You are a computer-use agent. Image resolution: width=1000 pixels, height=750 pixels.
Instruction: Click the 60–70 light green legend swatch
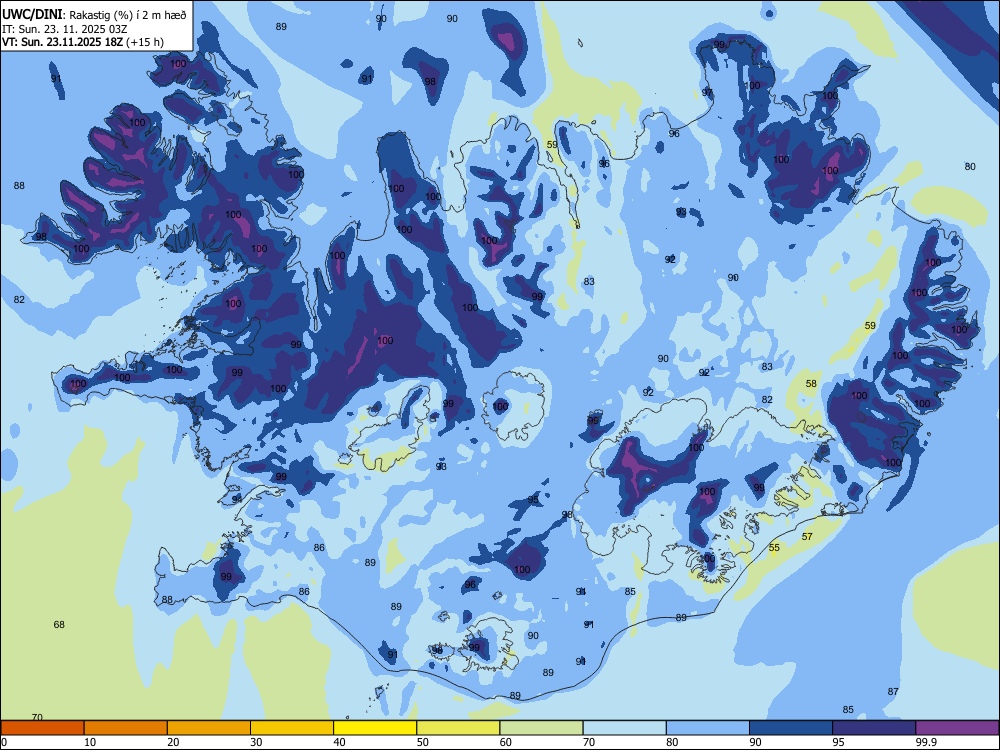[541, 728]
